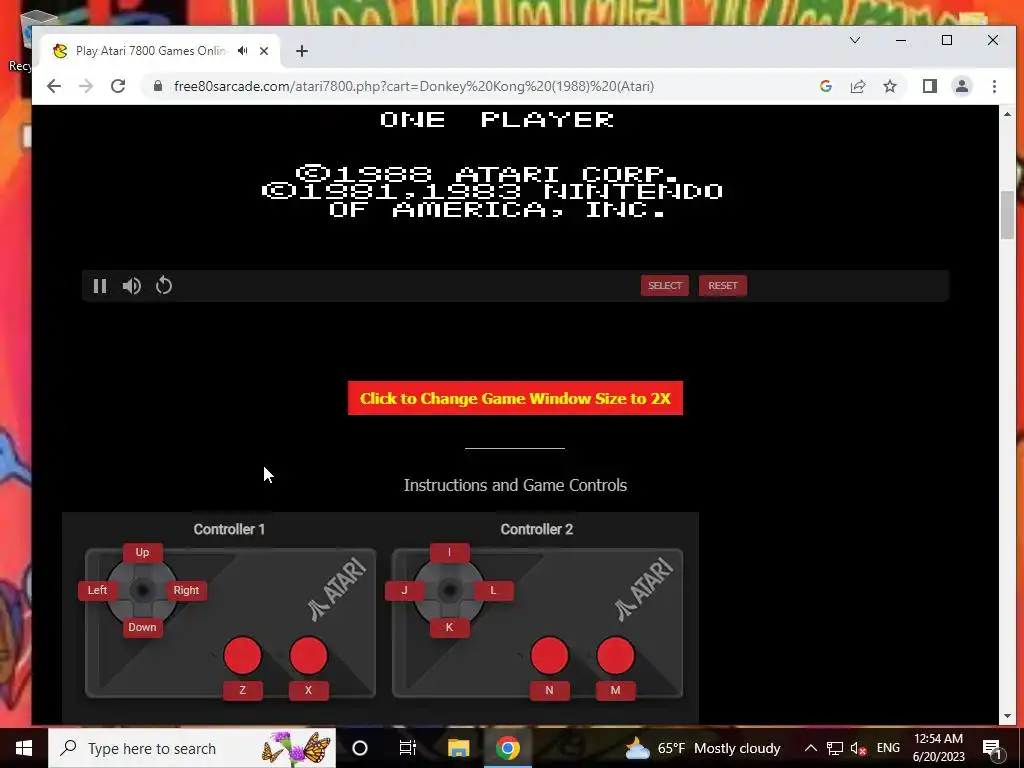Viewport: 1024px width, 768px height.
Task: Click the page scrollbar thumb
Action: click(1008, 216)
